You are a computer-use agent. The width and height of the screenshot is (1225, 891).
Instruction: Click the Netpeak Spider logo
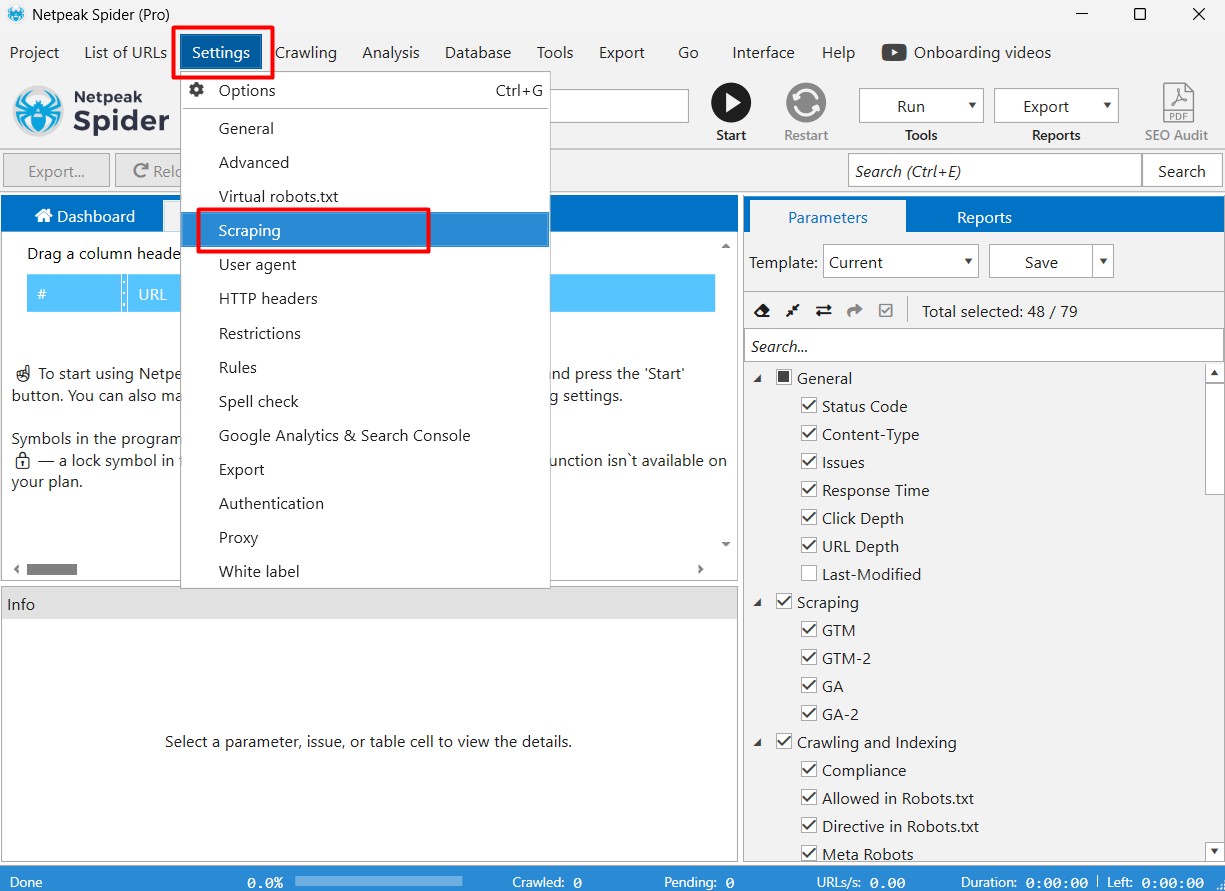tap(91, 111)
